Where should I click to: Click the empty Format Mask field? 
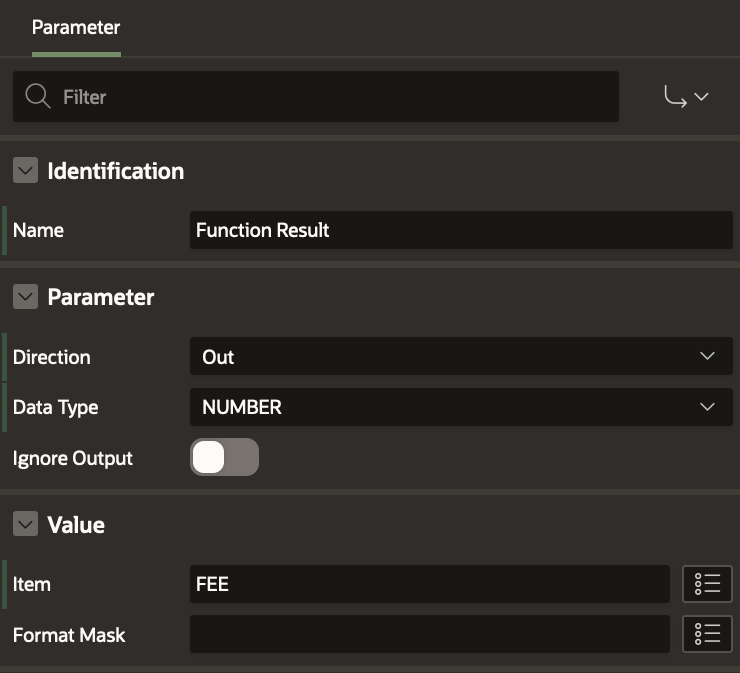428,634
